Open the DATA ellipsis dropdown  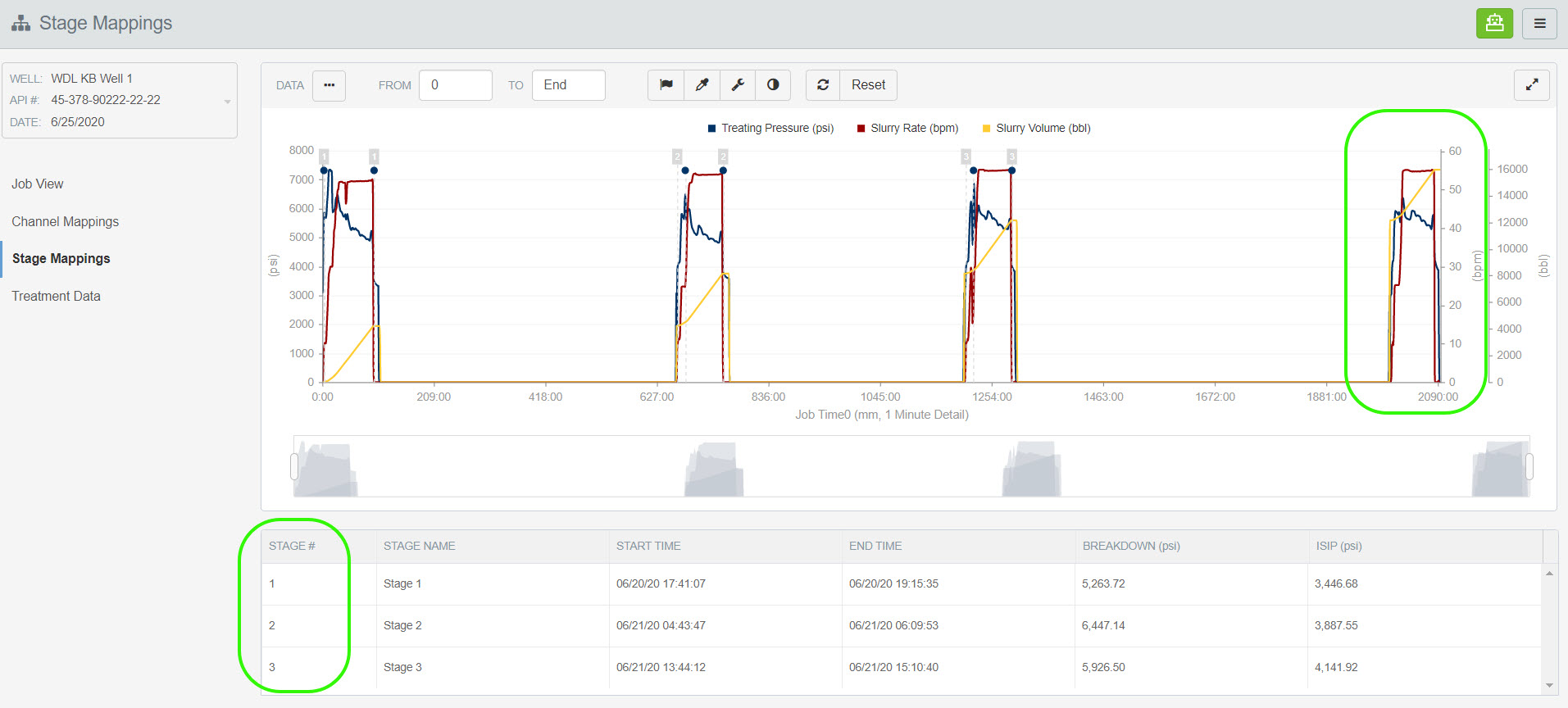click(x=329, y=85)
